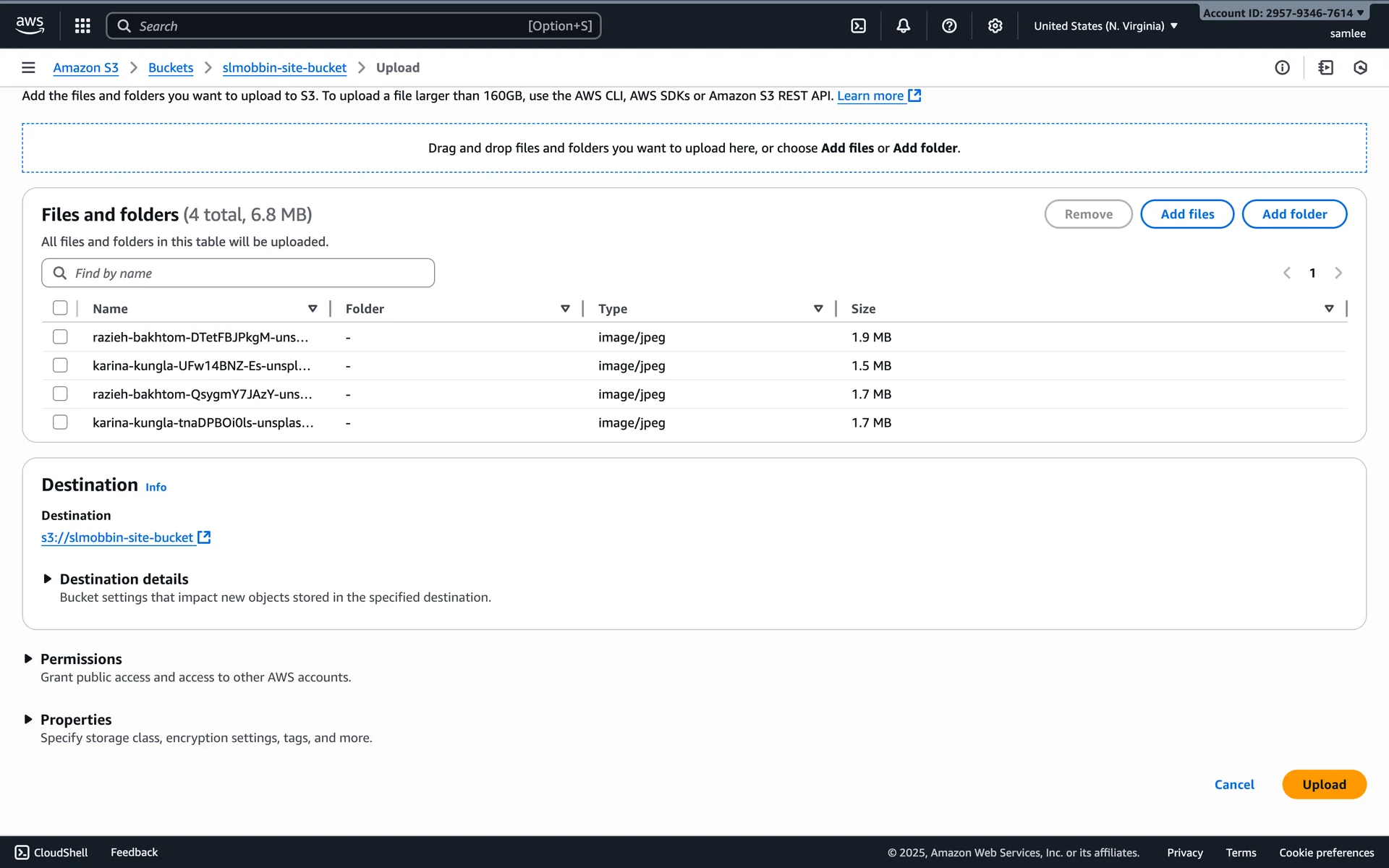The width and height of the screenshot is (1389, 868).
Task: Open the notifications bell
Action: (904, 26)
